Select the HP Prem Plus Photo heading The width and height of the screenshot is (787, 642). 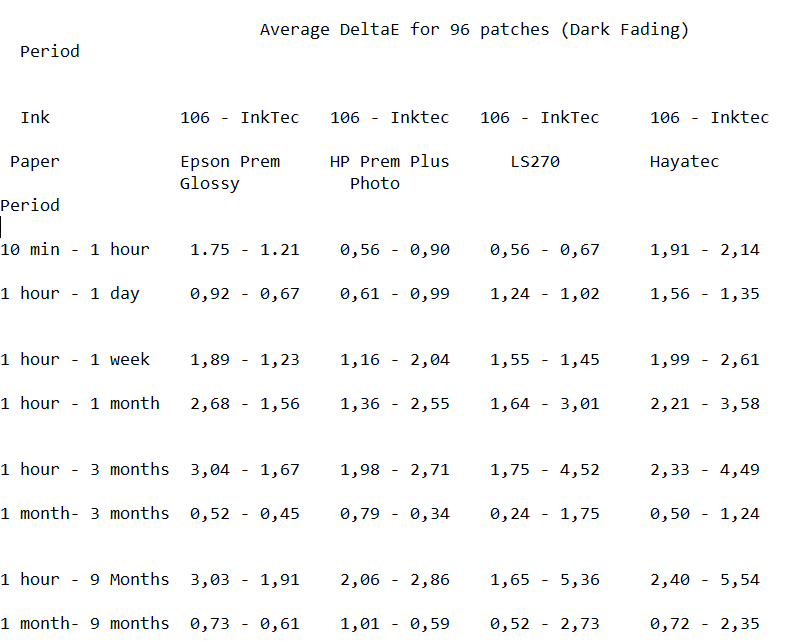pyautogui.click(x=389, y=172)
